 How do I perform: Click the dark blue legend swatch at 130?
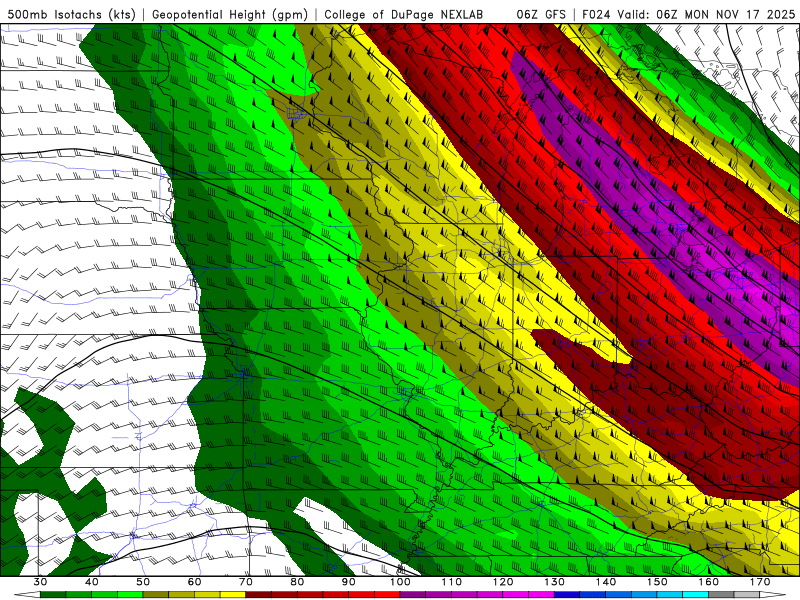pos(567,595)
